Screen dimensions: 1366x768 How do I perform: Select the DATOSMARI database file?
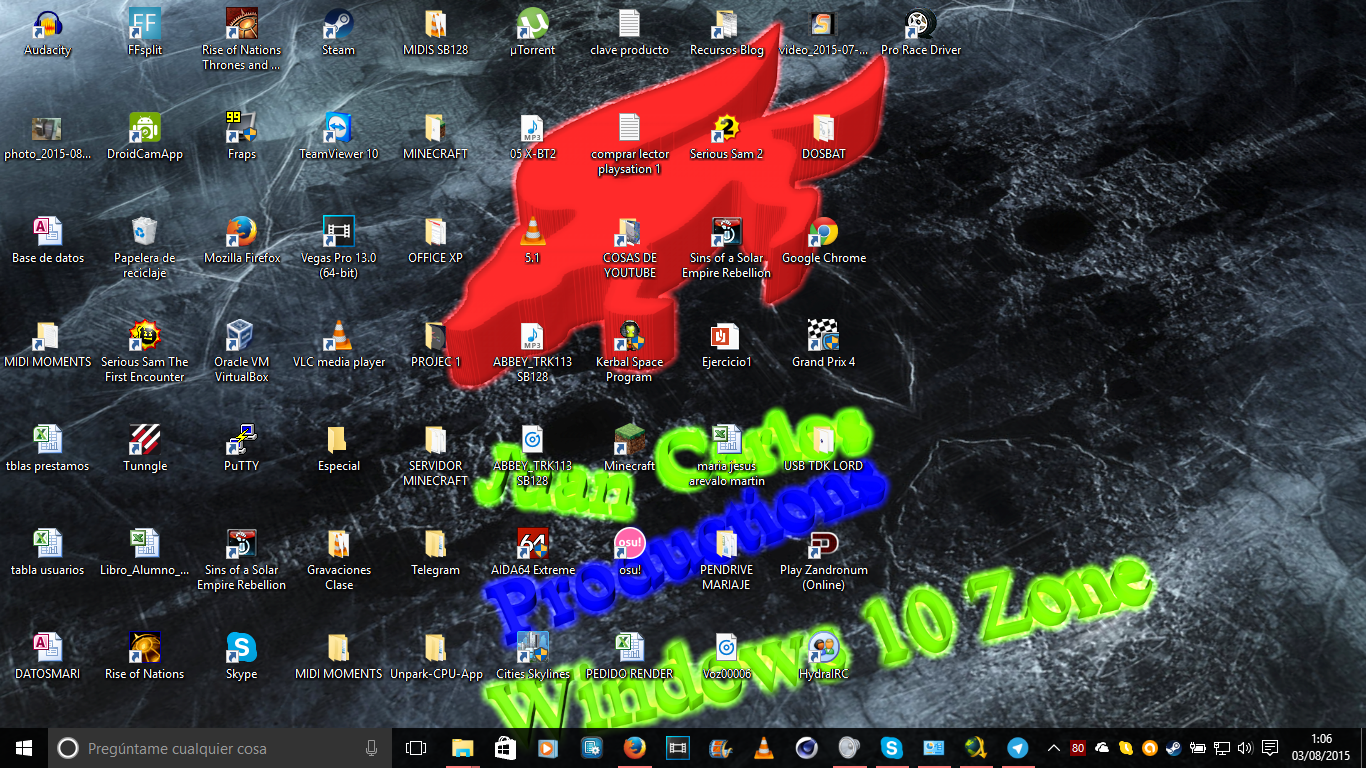point(47,656)
